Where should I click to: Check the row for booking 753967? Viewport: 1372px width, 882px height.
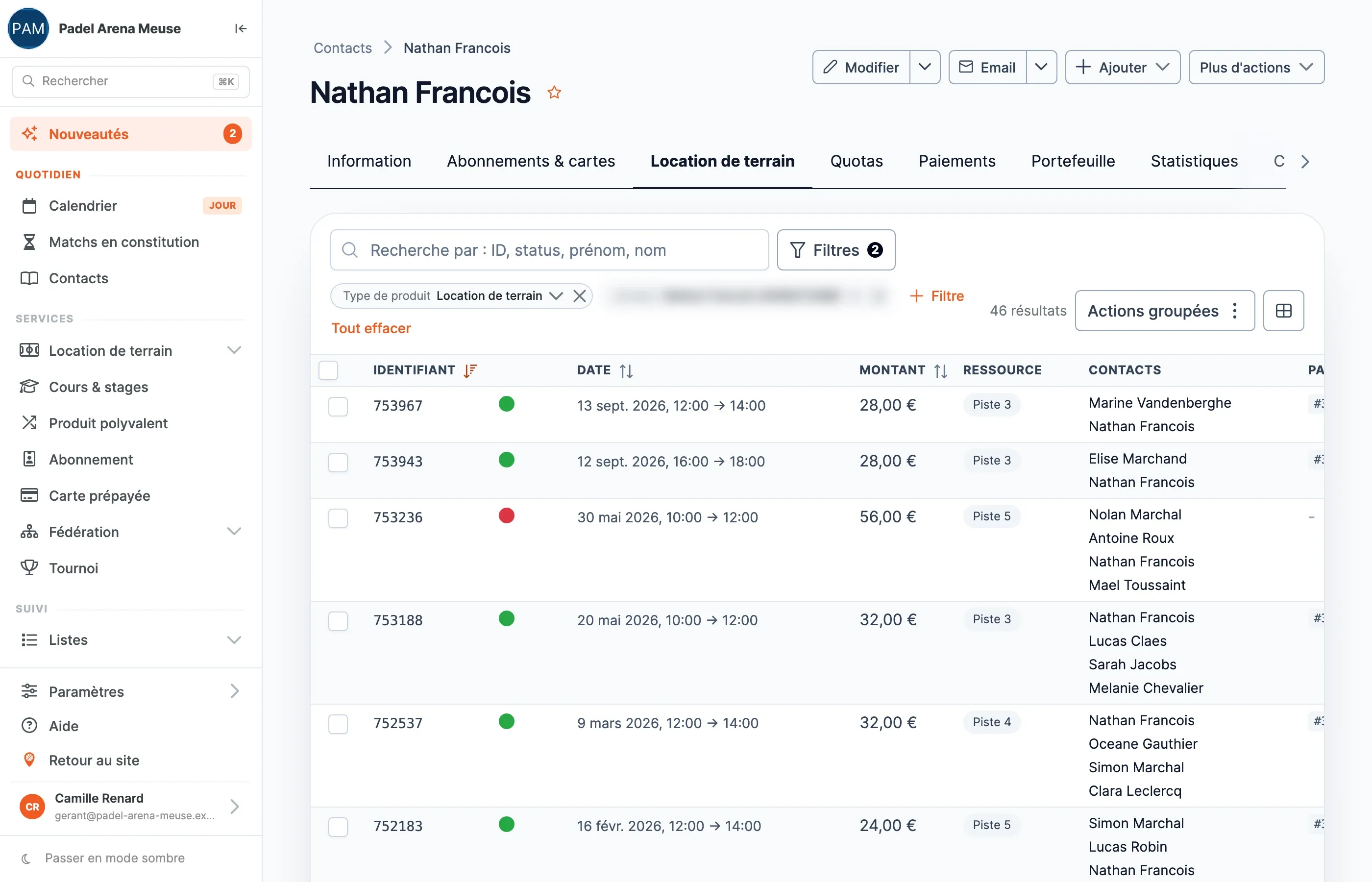click(338, 407)
